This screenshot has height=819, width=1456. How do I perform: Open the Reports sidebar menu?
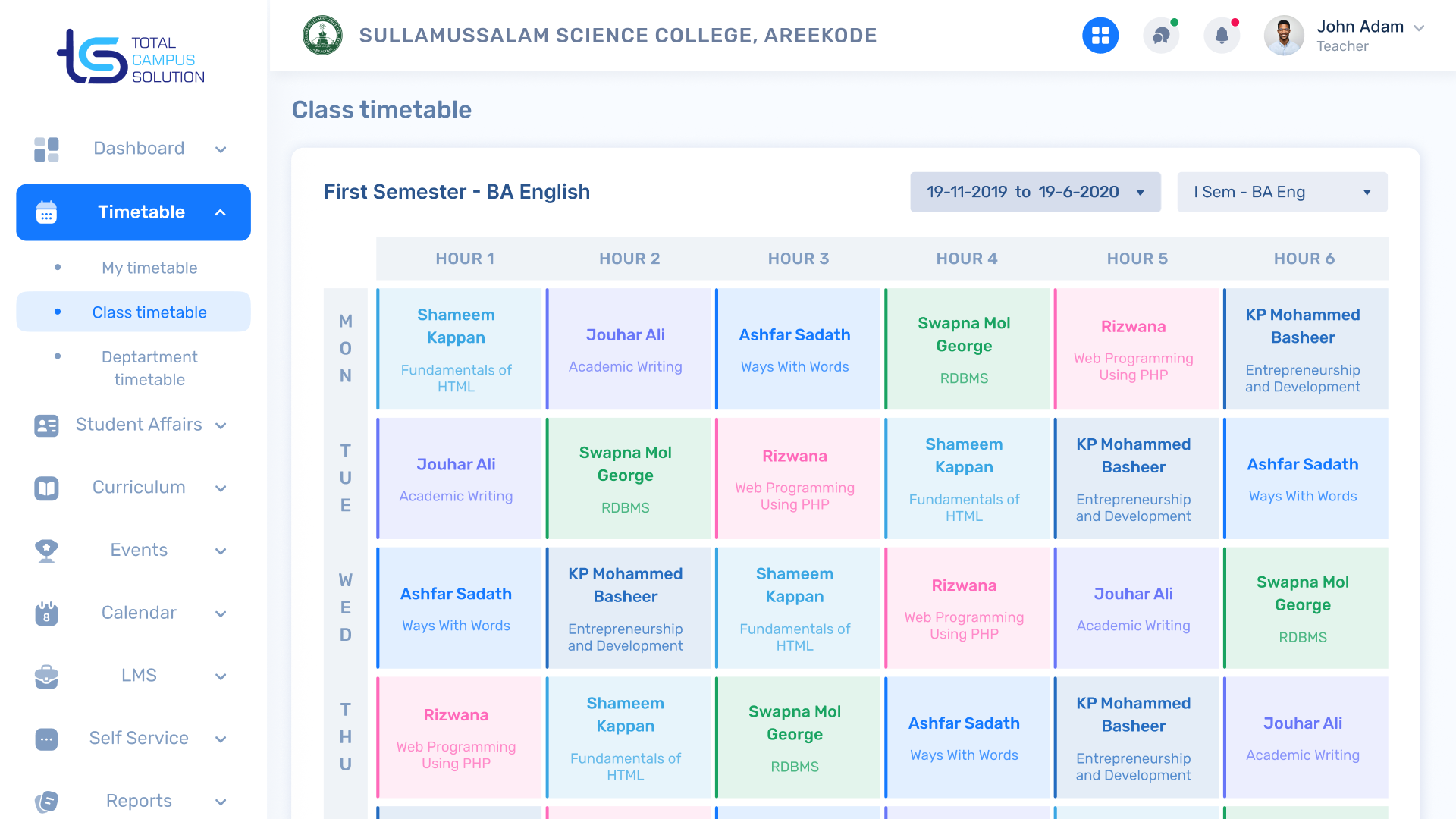[139, 801]
